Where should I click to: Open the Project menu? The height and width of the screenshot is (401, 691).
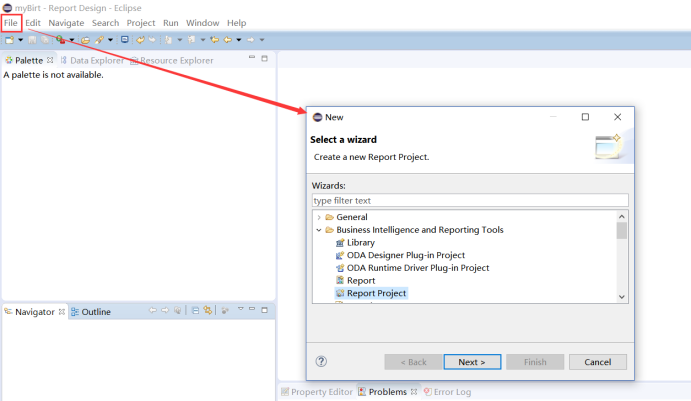[x=141, y=23]
